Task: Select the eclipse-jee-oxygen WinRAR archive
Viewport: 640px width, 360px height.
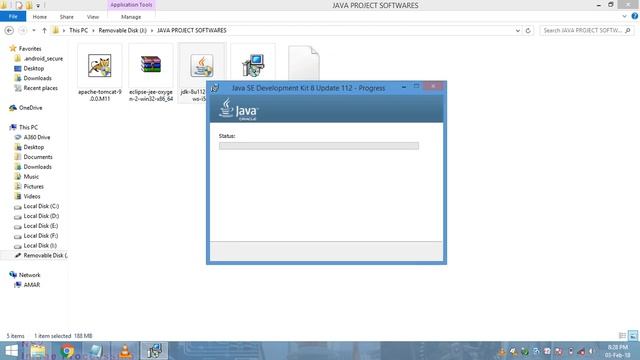Action: (x=151, y=73)
